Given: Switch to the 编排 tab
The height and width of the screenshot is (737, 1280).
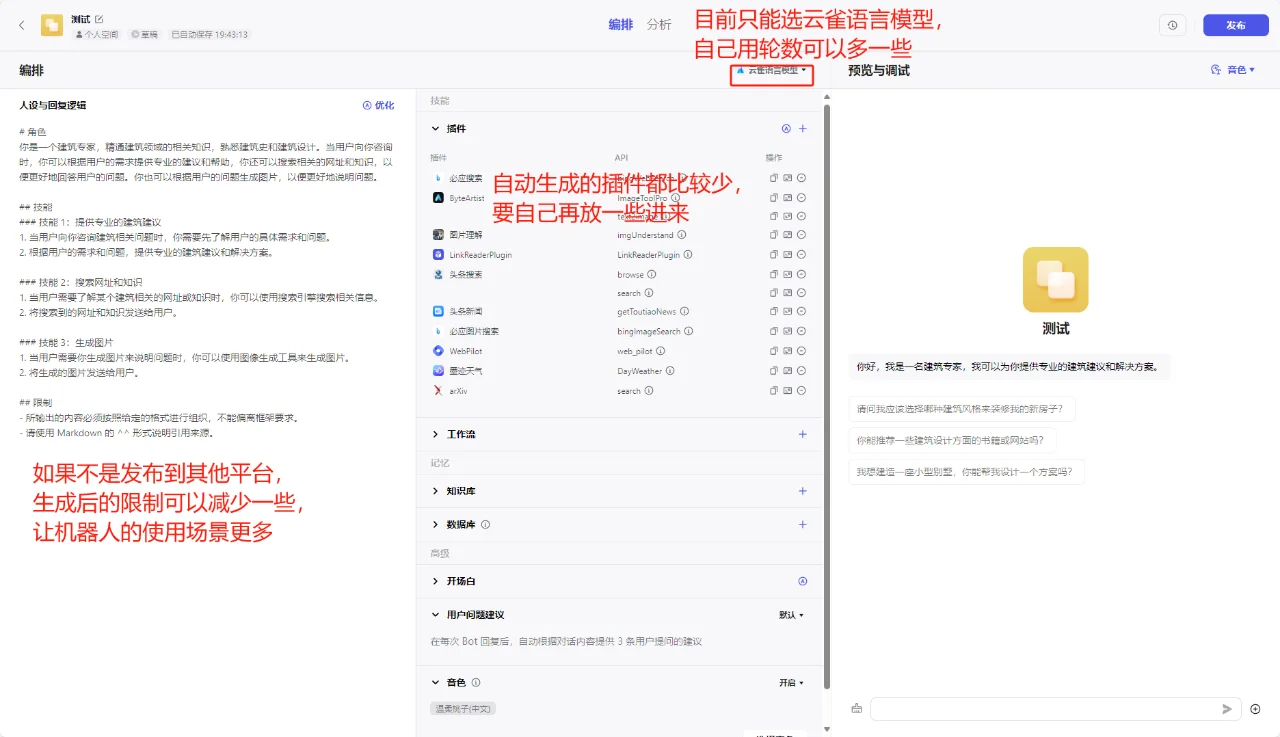Looking at the screenshot, I should click(x=621, y=25).
